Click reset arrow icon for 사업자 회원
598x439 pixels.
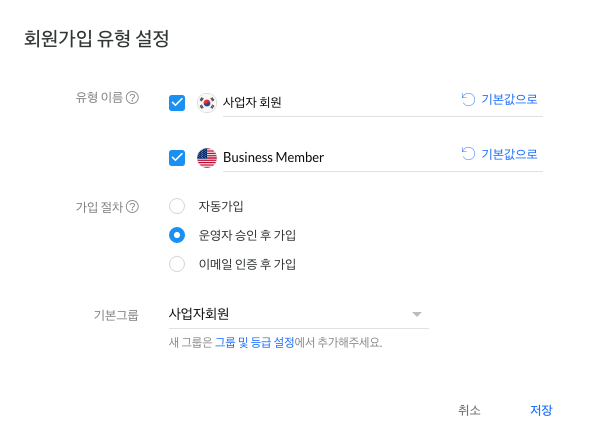(468, 99)
